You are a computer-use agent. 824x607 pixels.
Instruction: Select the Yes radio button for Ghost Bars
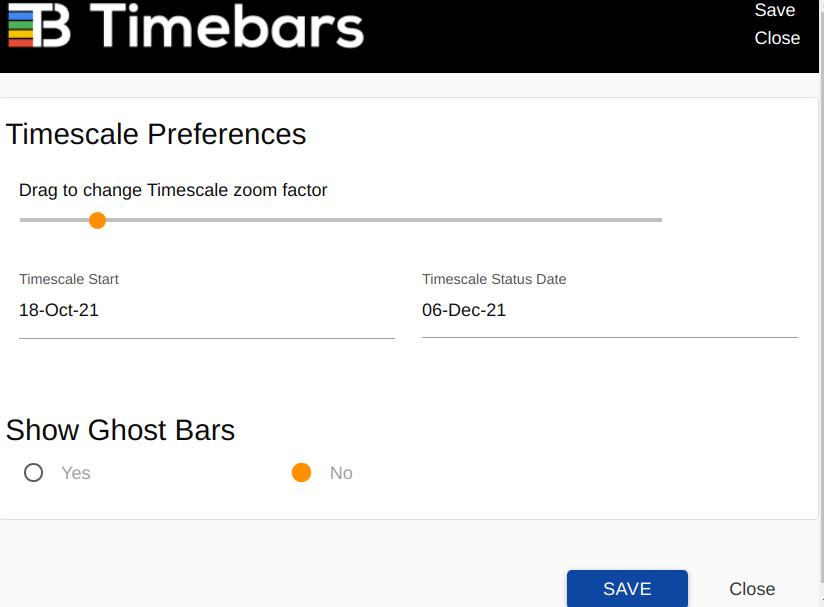coord(34,473)
